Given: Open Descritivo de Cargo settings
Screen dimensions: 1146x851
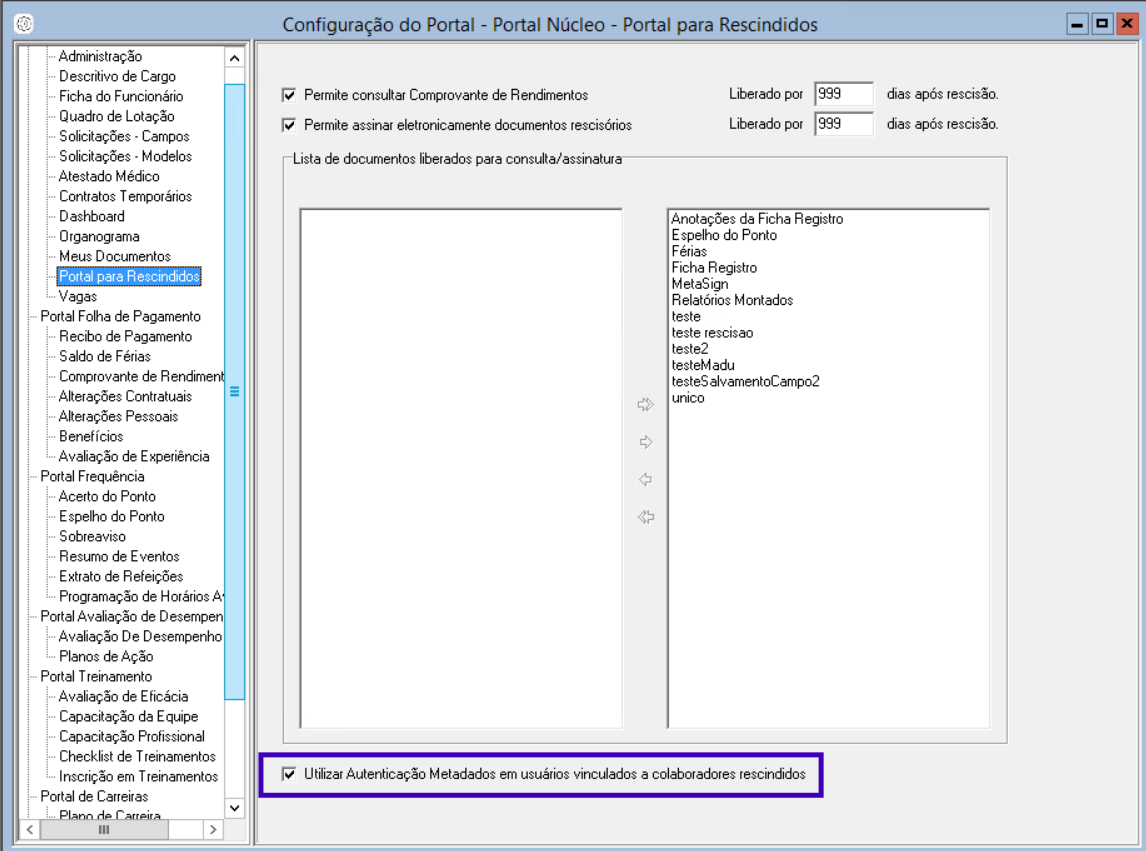Looking at the screenshot, I should click(117, 76).
